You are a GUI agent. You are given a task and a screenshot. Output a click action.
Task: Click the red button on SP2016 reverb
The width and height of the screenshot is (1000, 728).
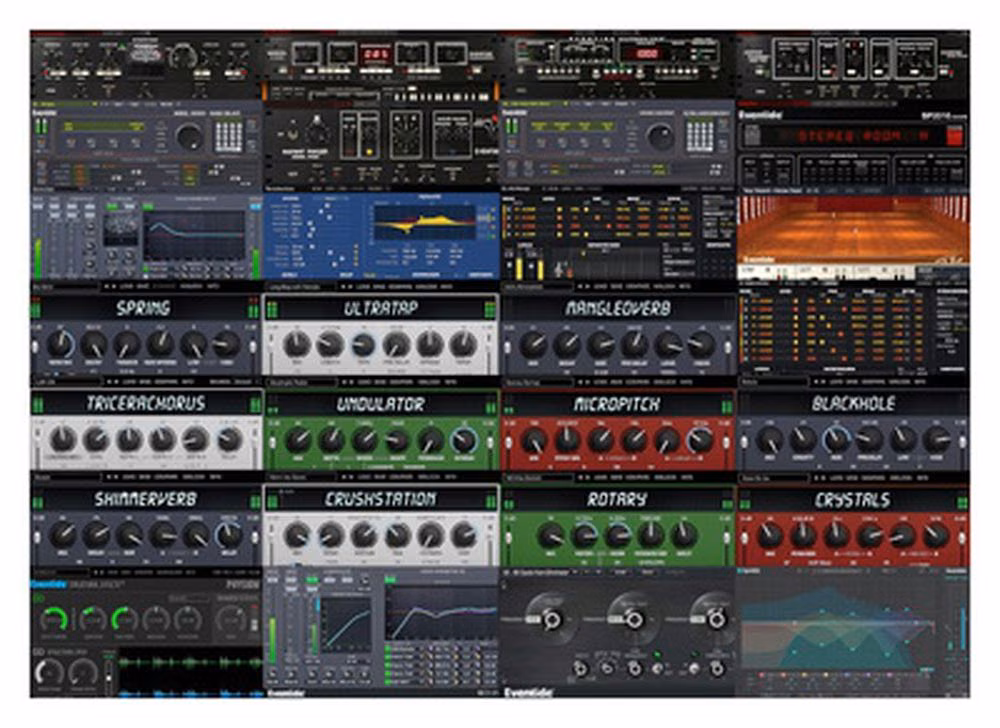coord(955,136)
